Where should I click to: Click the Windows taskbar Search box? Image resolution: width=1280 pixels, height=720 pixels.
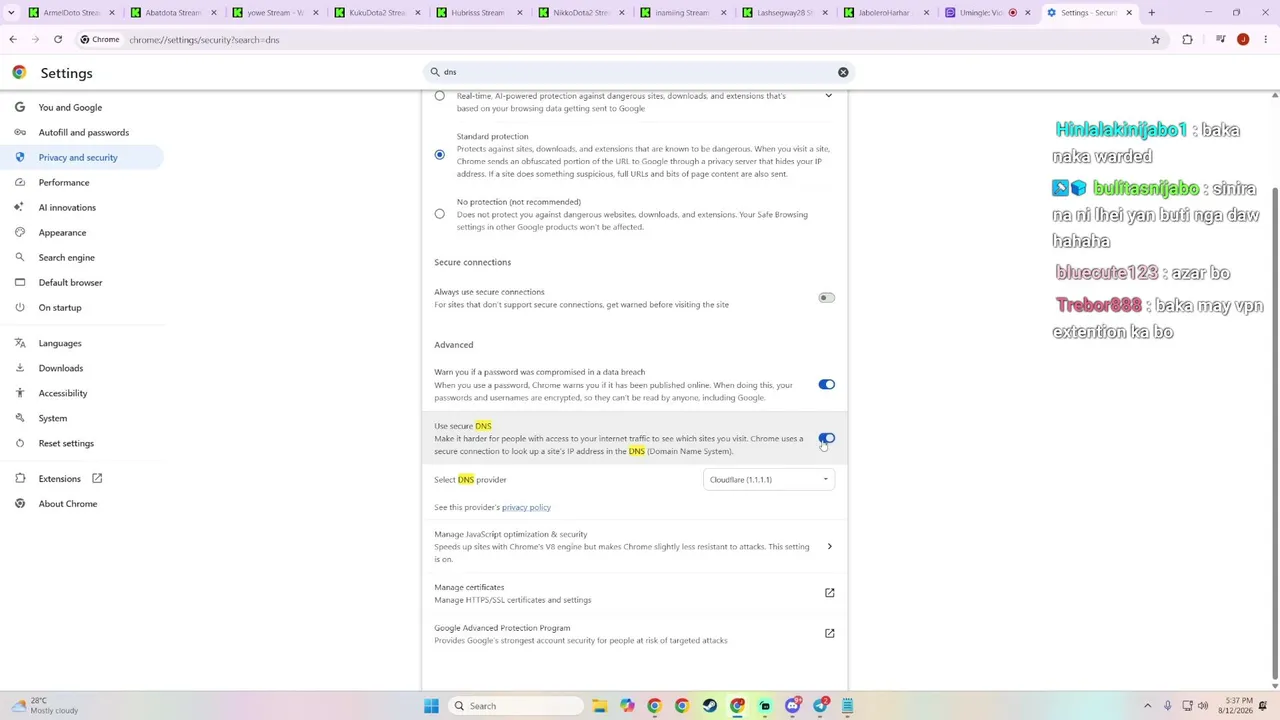[514, 706]
